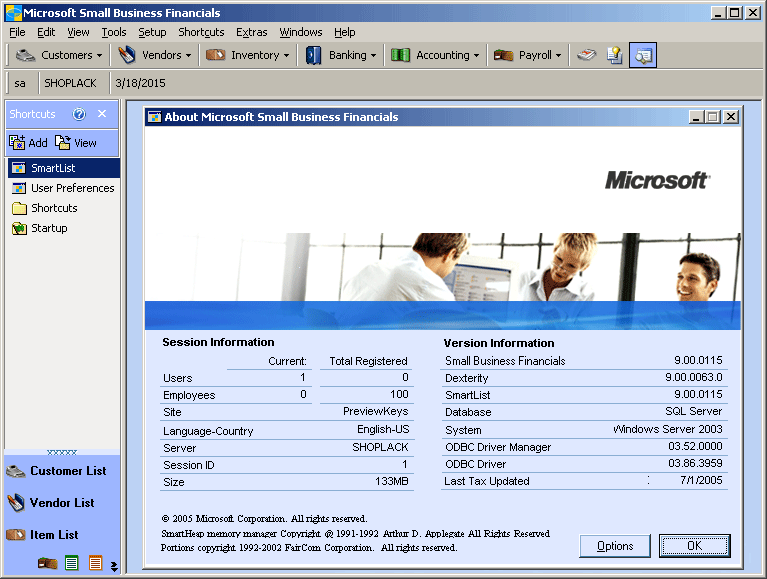Screen dimensions: 767x579
Task: Click the brown wallet icon in the bottom strip
Action: click(x=47, y=563)
